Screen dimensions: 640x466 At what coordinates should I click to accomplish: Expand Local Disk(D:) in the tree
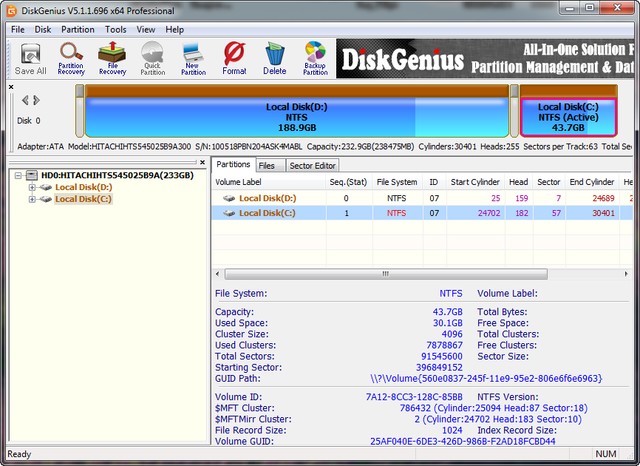point(32,187)
